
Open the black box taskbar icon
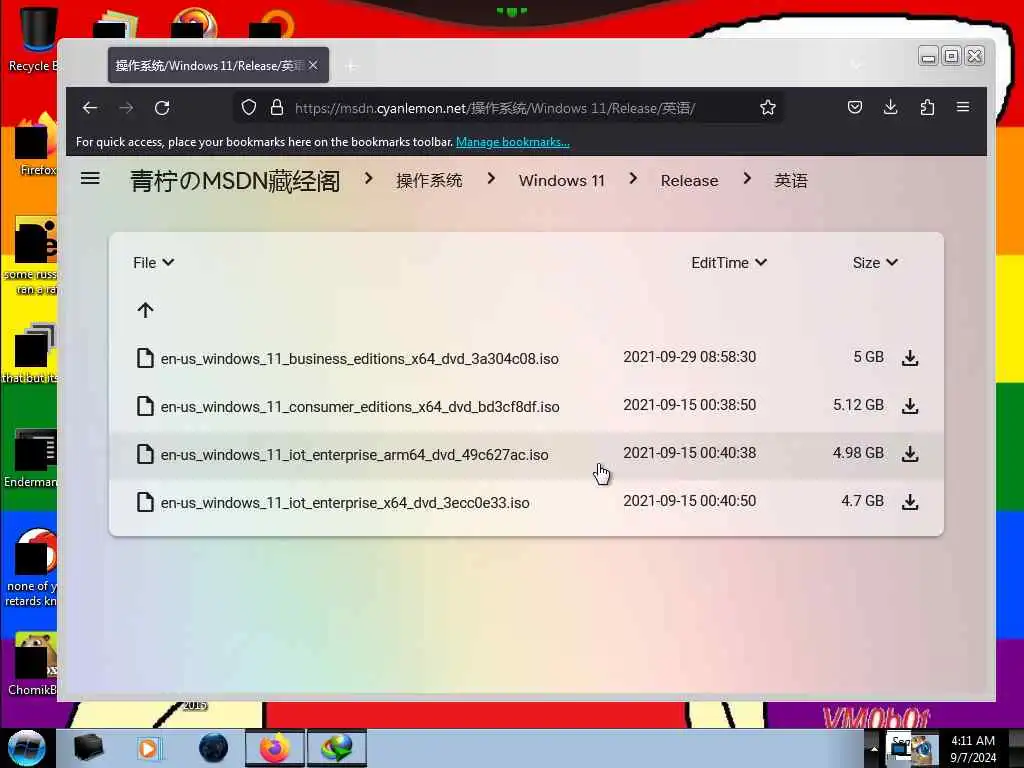[88, 748]
